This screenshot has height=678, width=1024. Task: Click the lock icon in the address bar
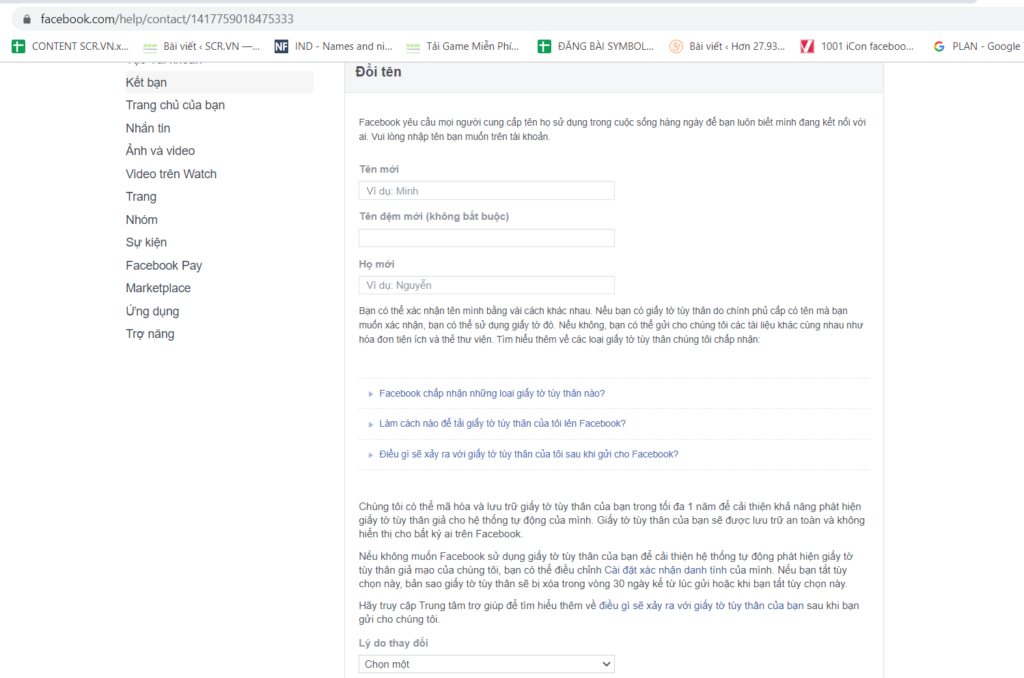click(27, 19)
